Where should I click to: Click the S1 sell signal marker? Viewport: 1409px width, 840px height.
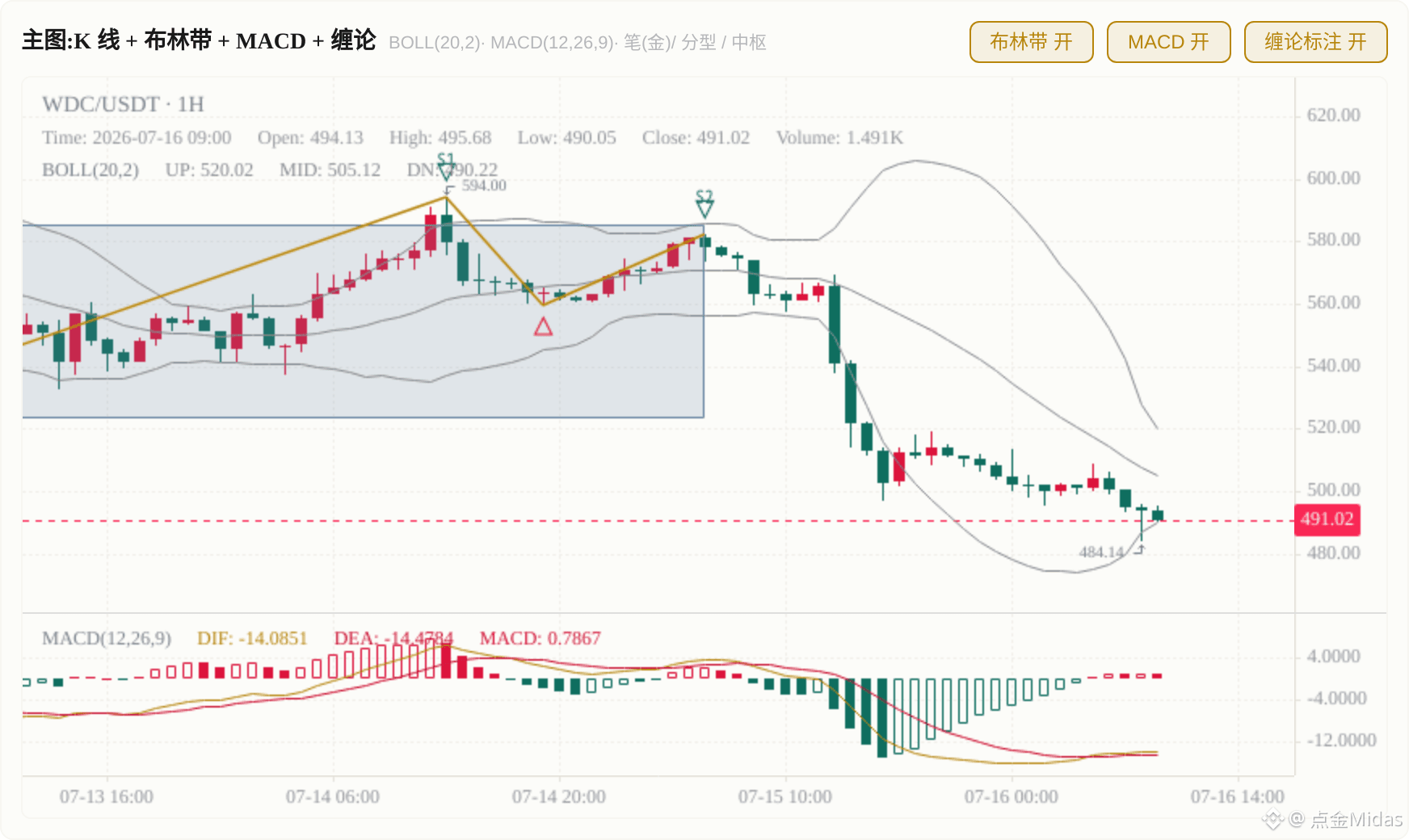(x=446, y=166)
